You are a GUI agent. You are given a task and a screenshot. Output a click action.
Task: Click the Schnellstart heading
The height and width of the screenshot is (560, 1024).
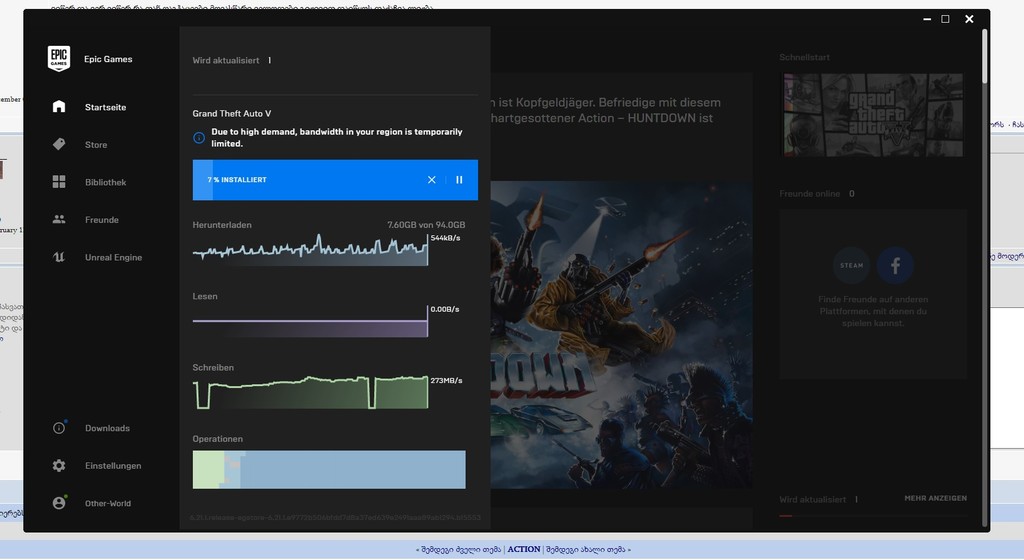coord(804,57)
